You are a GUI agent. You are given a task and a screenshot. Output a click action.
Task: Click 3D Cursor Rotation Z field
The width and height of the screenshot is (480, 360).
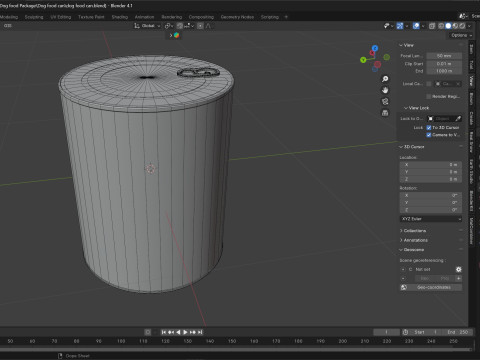pyautogui.click(x=431, y=210)
